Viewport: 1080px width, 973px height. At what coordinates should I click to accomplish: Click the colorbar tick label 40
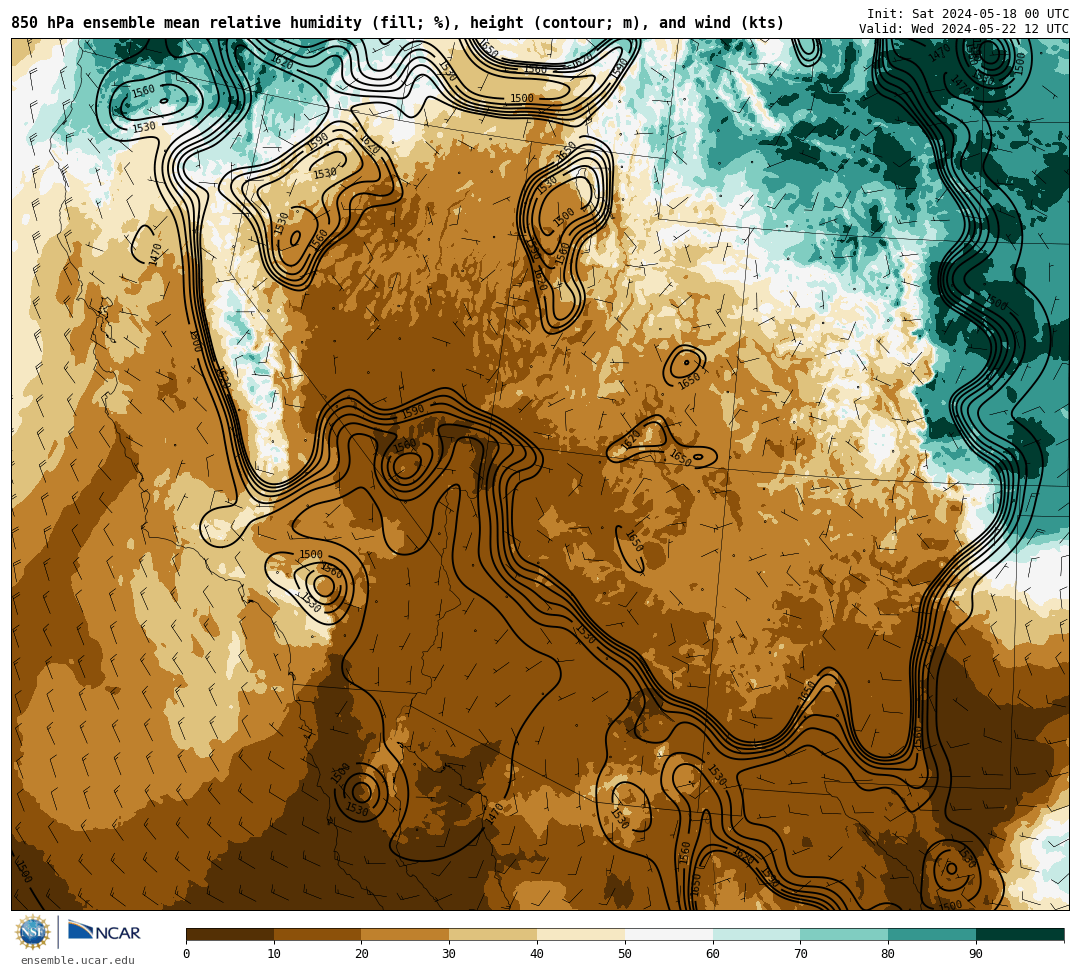(537, 954)
